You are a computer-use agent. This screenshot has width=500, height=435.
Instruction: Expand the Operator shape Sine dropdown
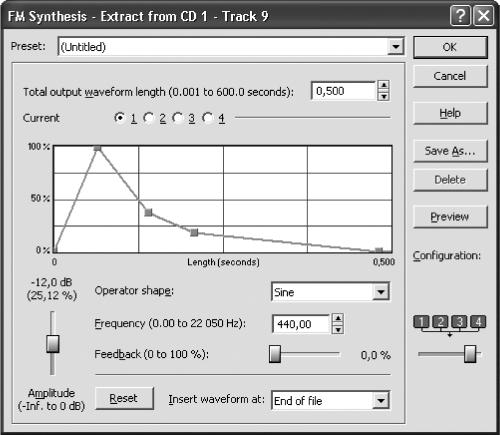click(380, 292)
